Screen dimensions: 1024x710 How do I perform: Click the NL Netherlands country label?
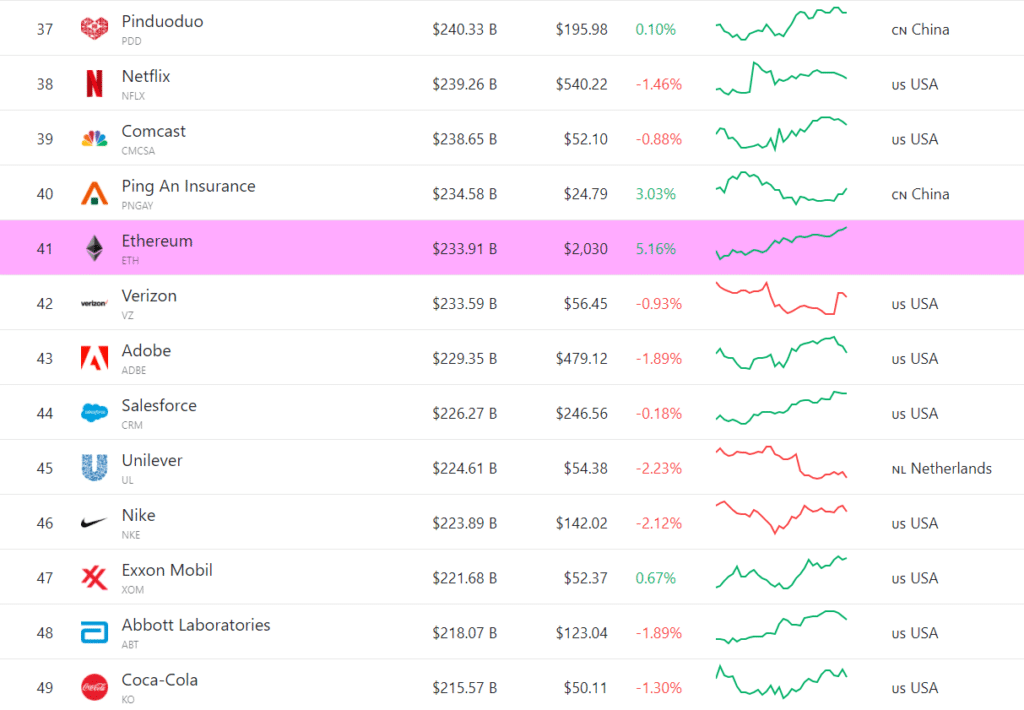[x=941, y=468]
